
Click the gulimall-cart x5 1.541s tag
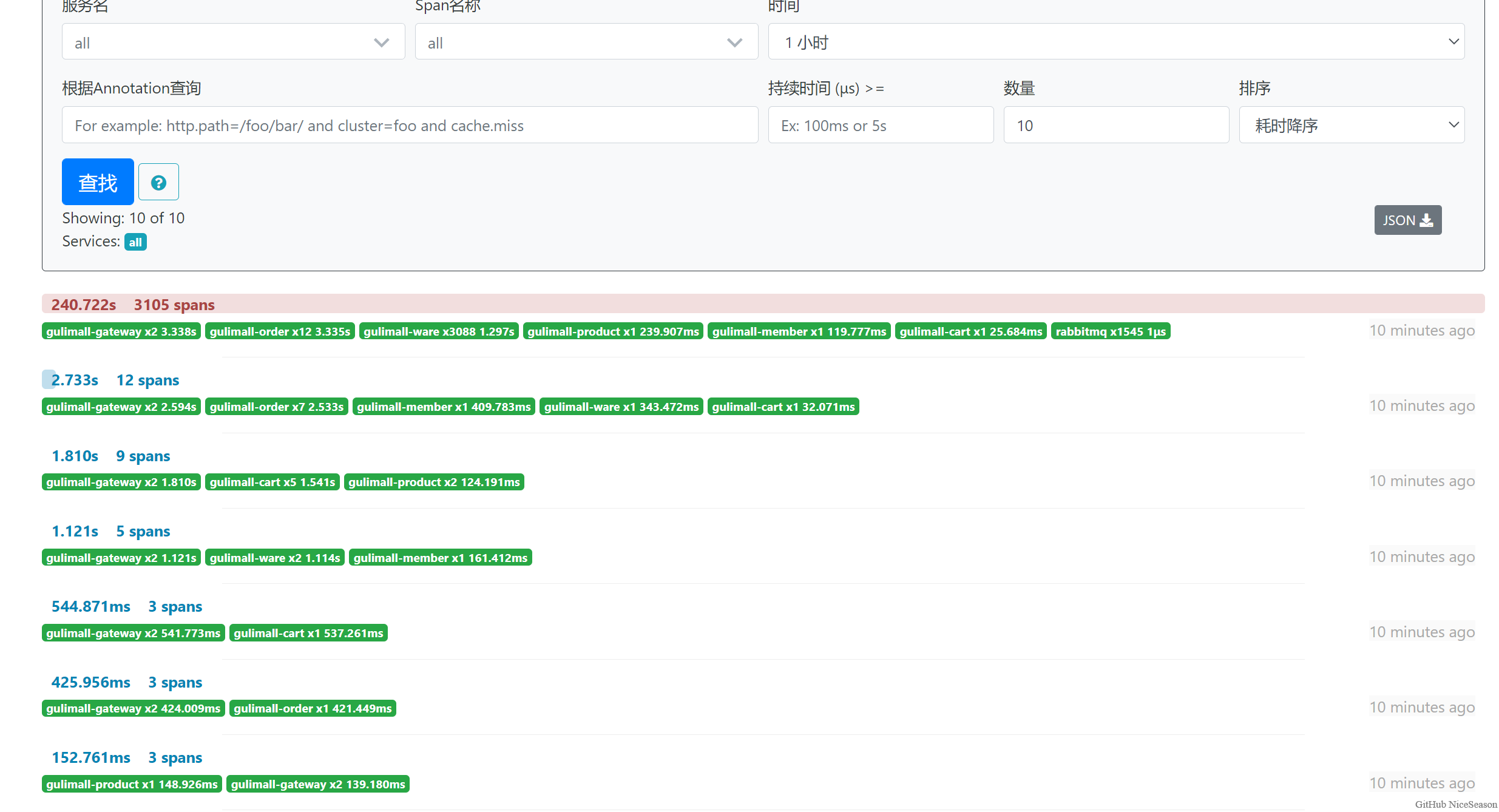click(272, 482)
